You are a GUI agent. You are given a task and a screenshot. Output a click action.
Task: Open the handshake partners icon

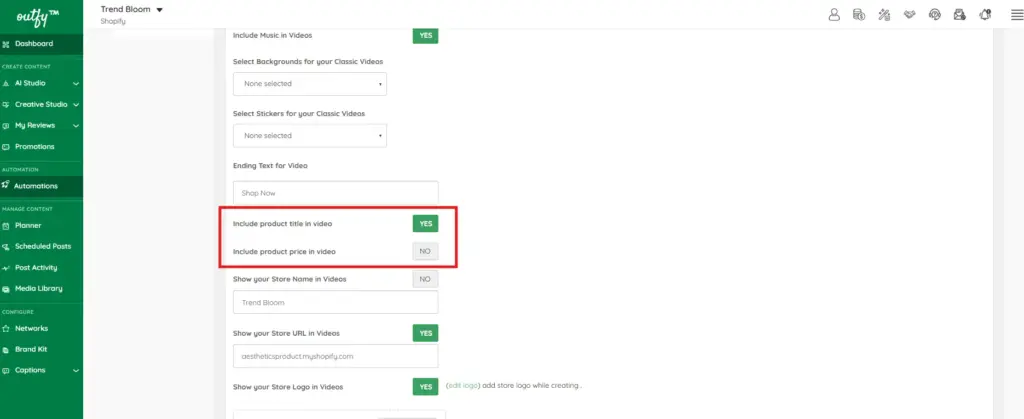tap(909, 14)
